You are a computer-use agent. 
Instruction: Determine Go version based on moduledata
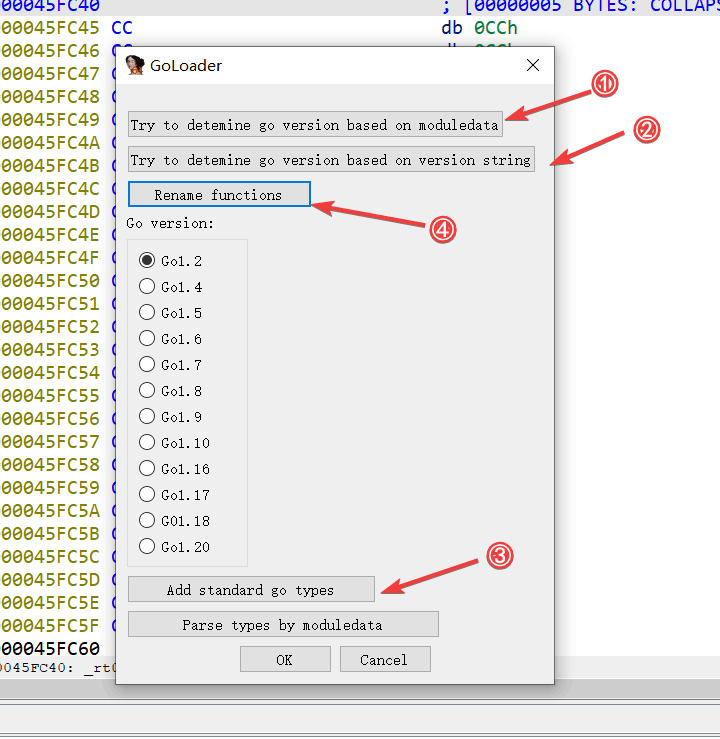[x=315, y=125]
